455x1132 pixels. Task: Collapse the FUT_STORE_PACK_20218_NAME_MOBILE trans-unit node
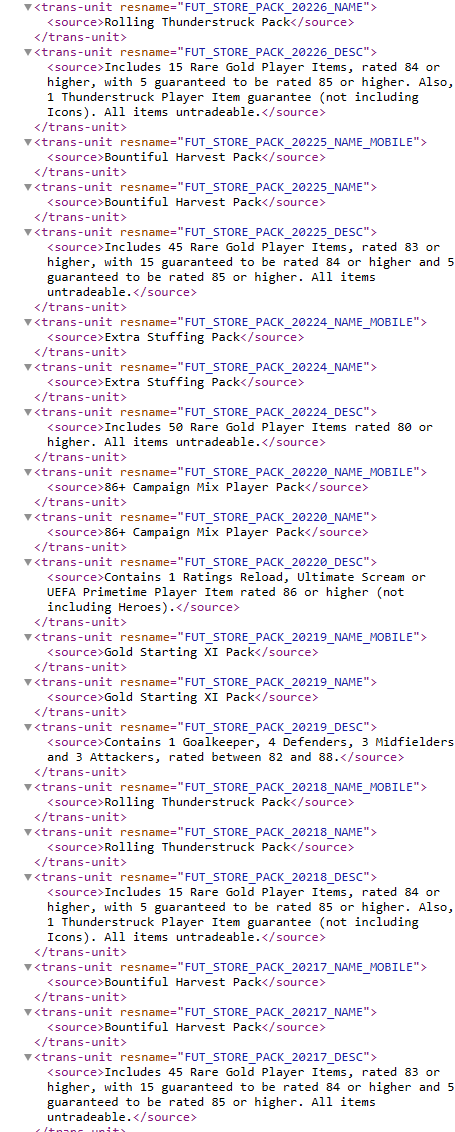click(28, 787)
